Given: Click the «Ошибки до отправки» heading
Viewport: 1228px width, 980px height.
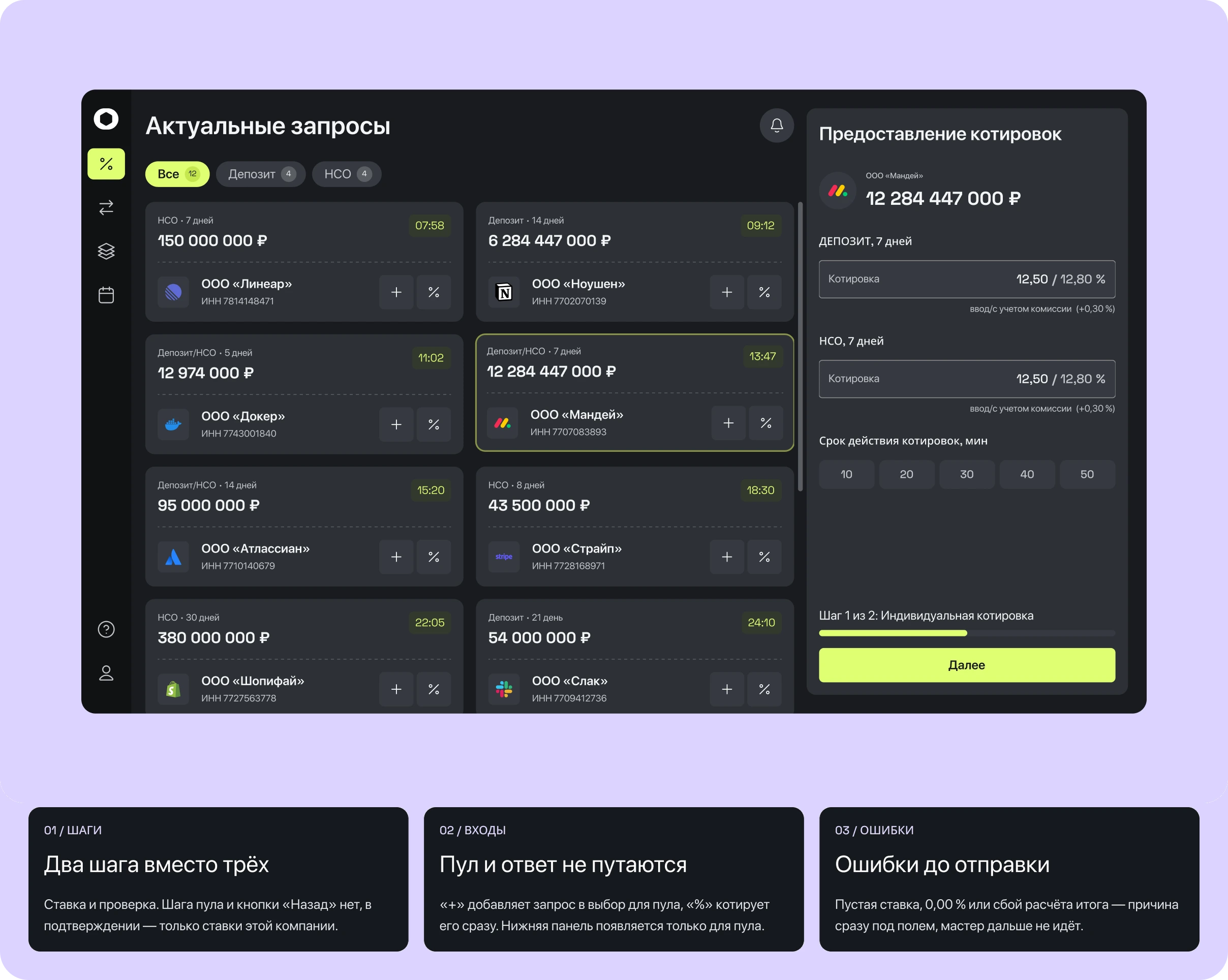Looking at the screenshot, I should tap(942, 865).
